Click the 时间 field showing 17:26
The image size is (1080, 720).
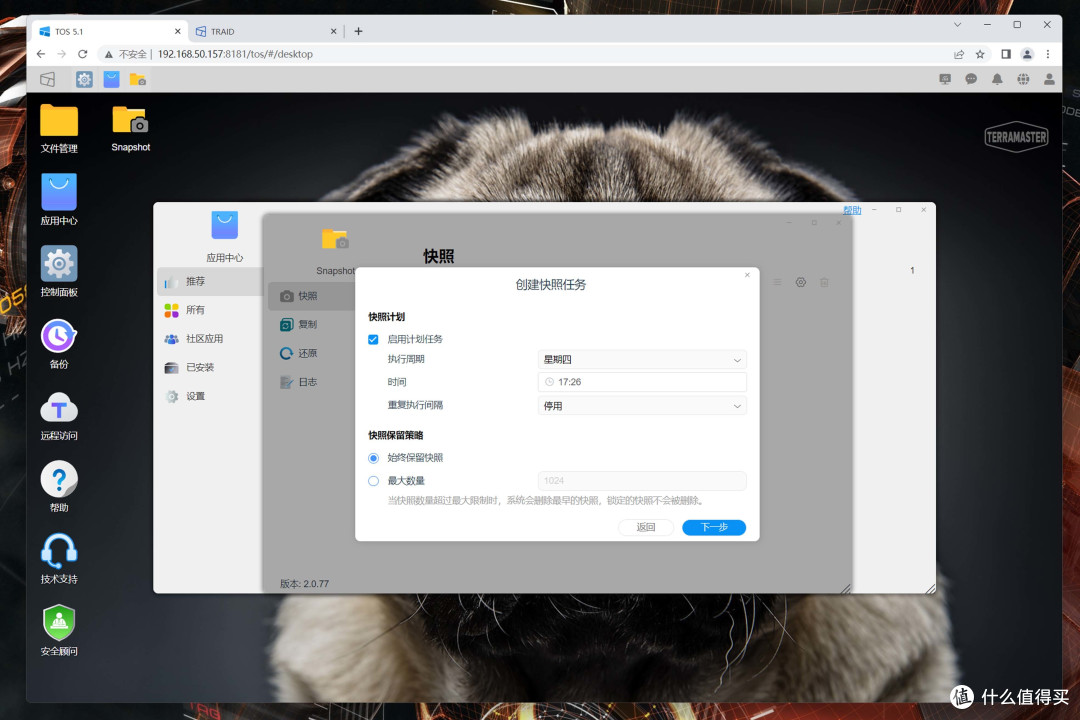[642, 382]
